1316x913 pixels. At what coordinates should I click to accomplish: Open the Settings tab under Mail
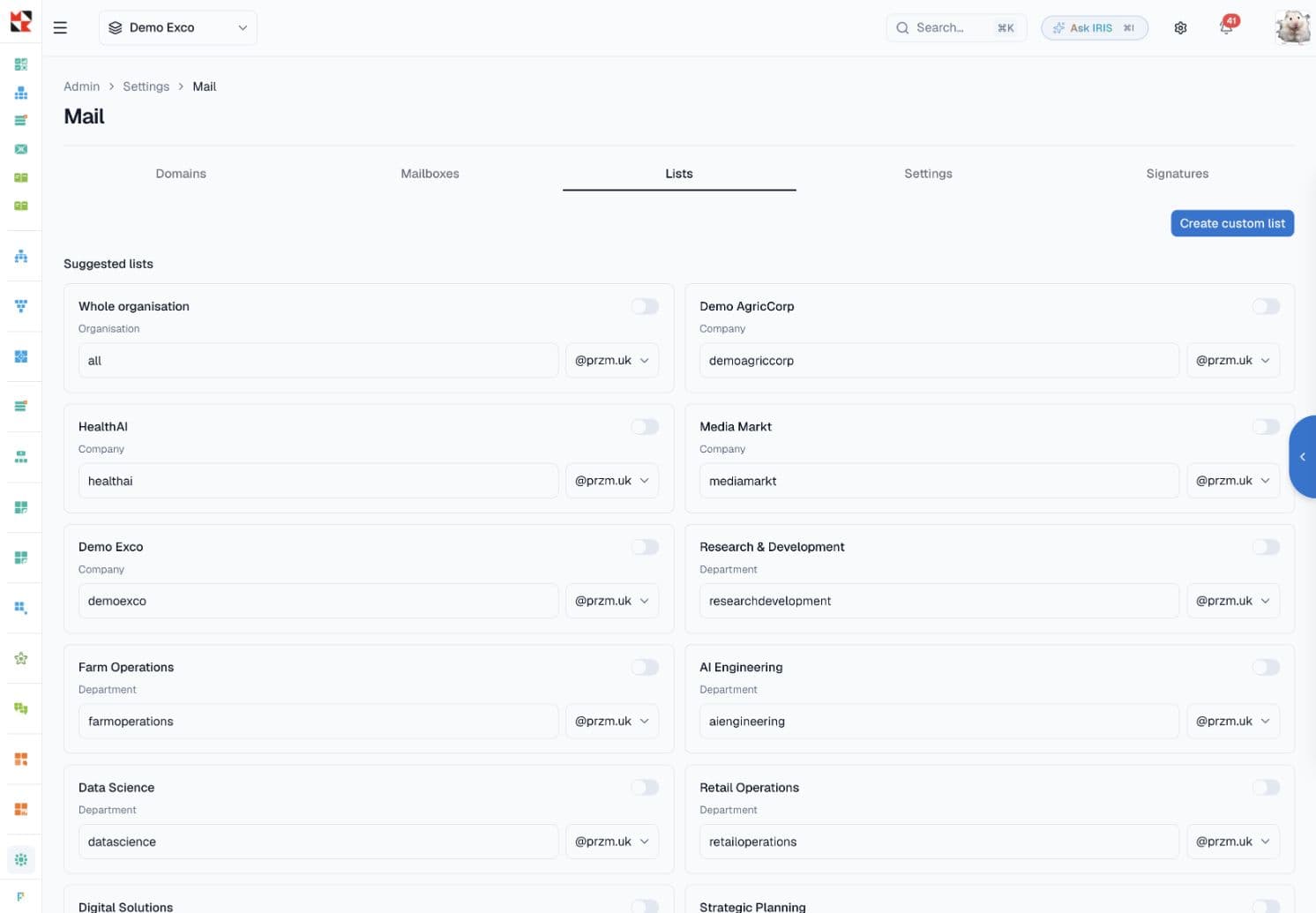[928, 174]
